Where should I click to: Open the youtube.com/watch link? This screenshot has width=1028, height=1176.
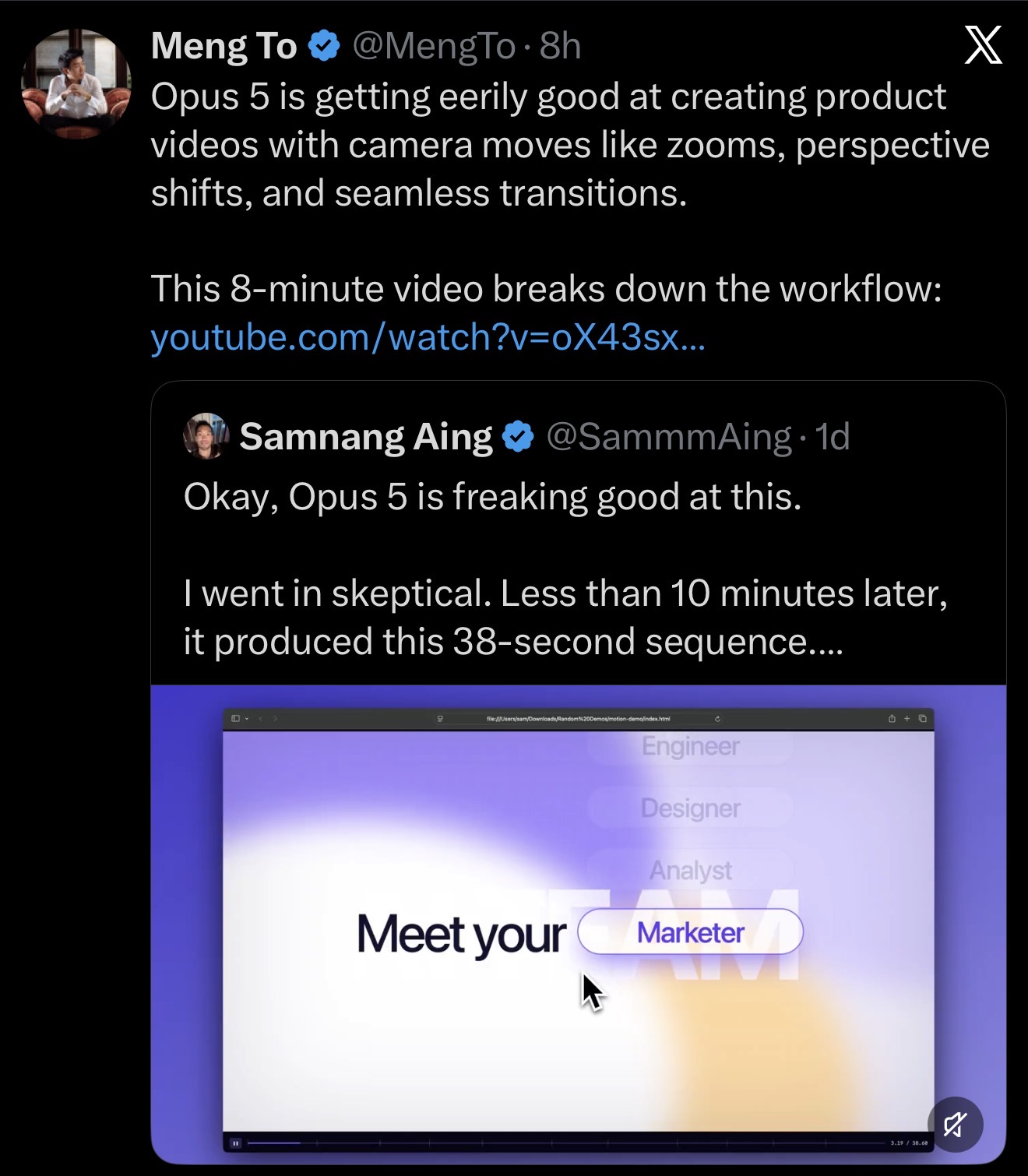click(x=428, y=337)
